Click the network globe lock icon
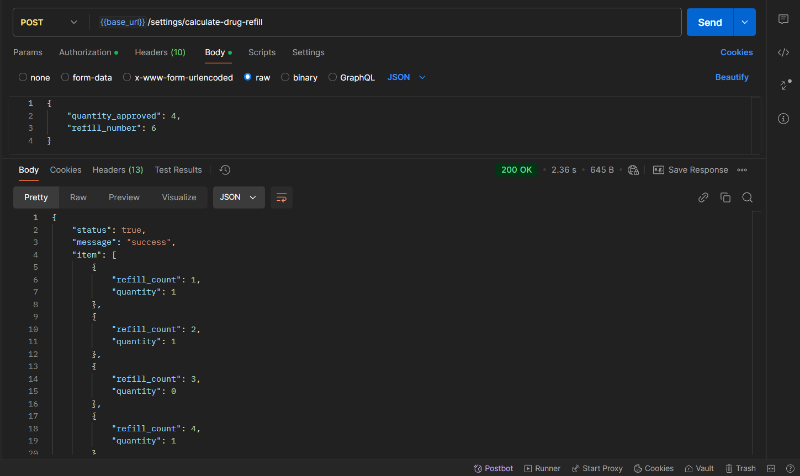800x476 pixels. [633, 170]
